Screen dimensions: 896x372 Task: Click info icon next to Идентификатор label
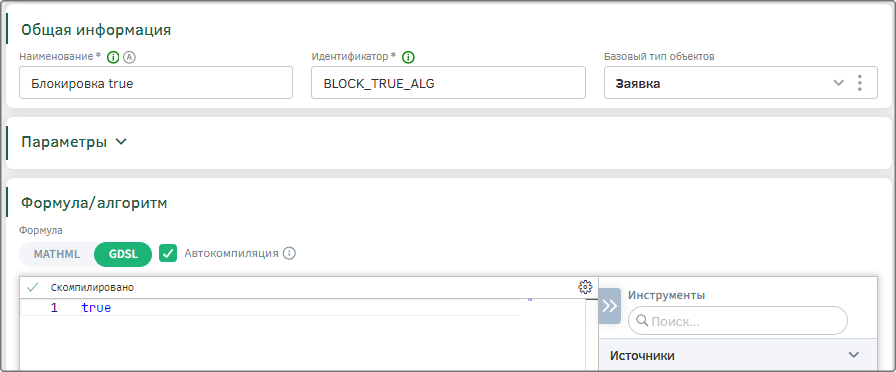click(x=408, y=57)
